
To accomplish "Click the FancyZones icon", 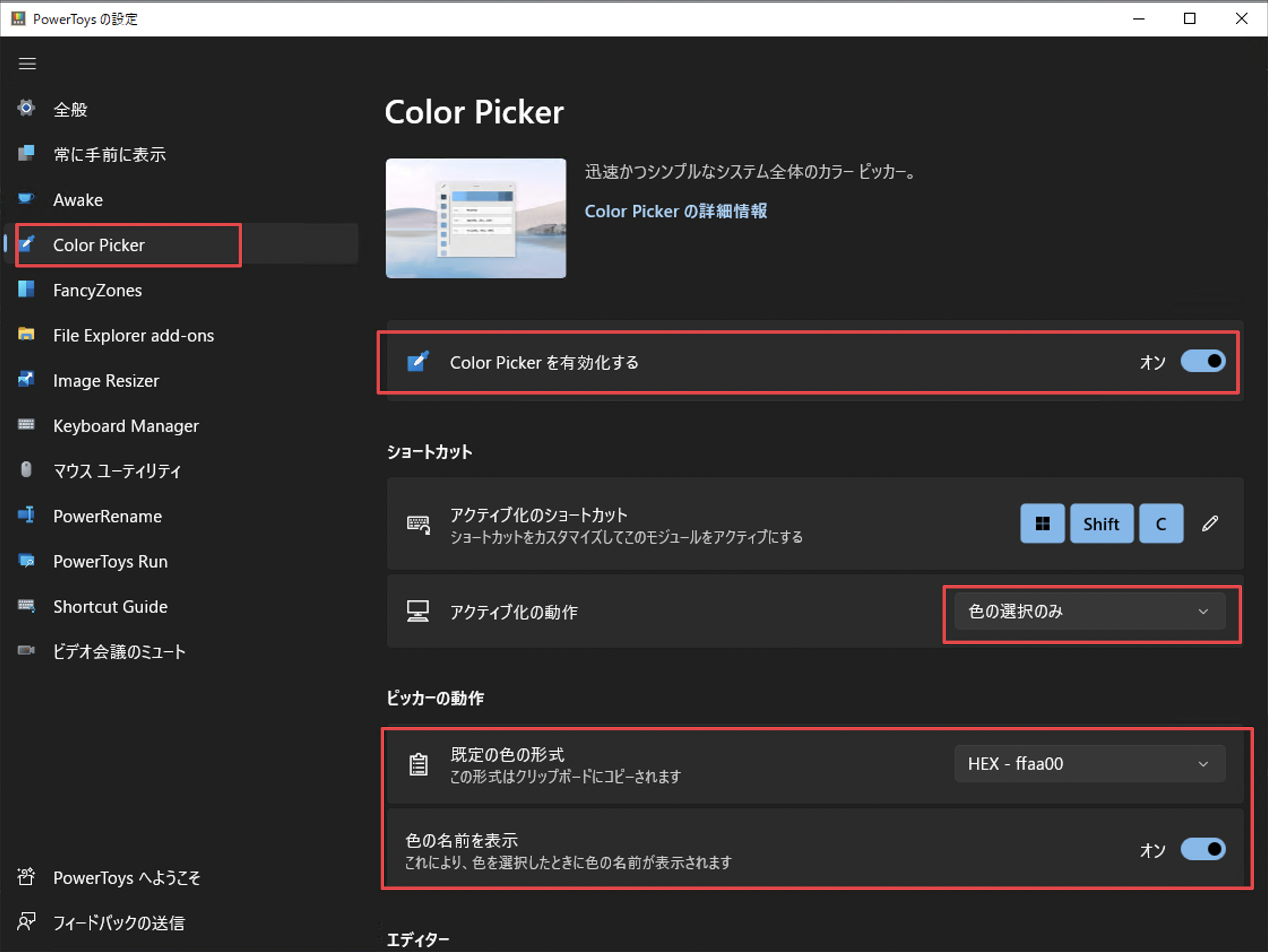I will (27, 290).
